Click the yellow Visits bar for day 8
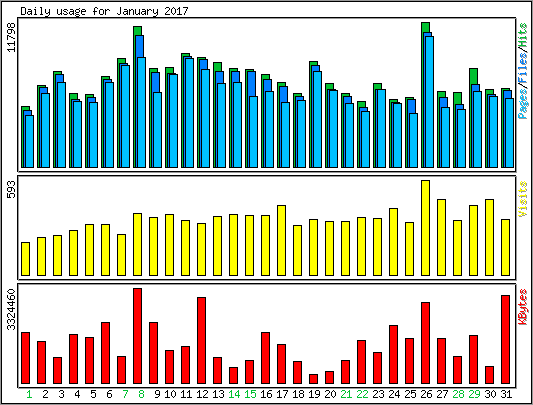Image resolution: width=533 pixels, height=405 pixels. [x=137, y=244]
